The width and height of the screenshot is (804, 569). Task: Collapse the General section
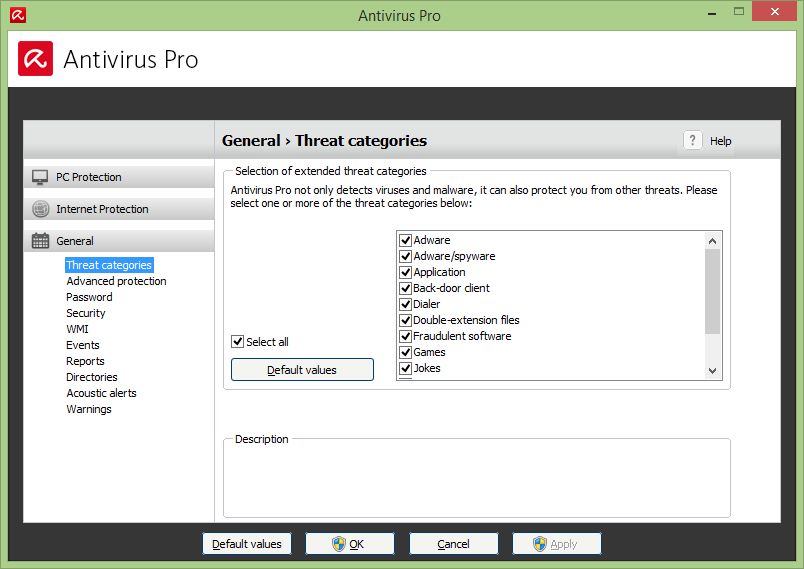point(119,241)
